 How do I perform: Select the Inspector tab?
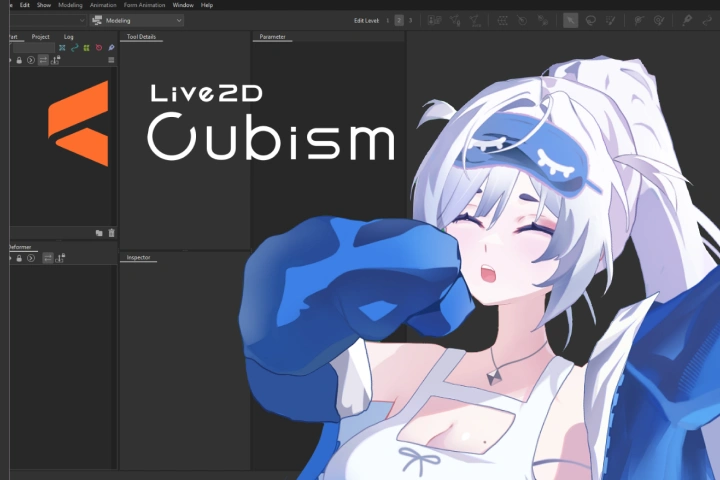[138, 257]
